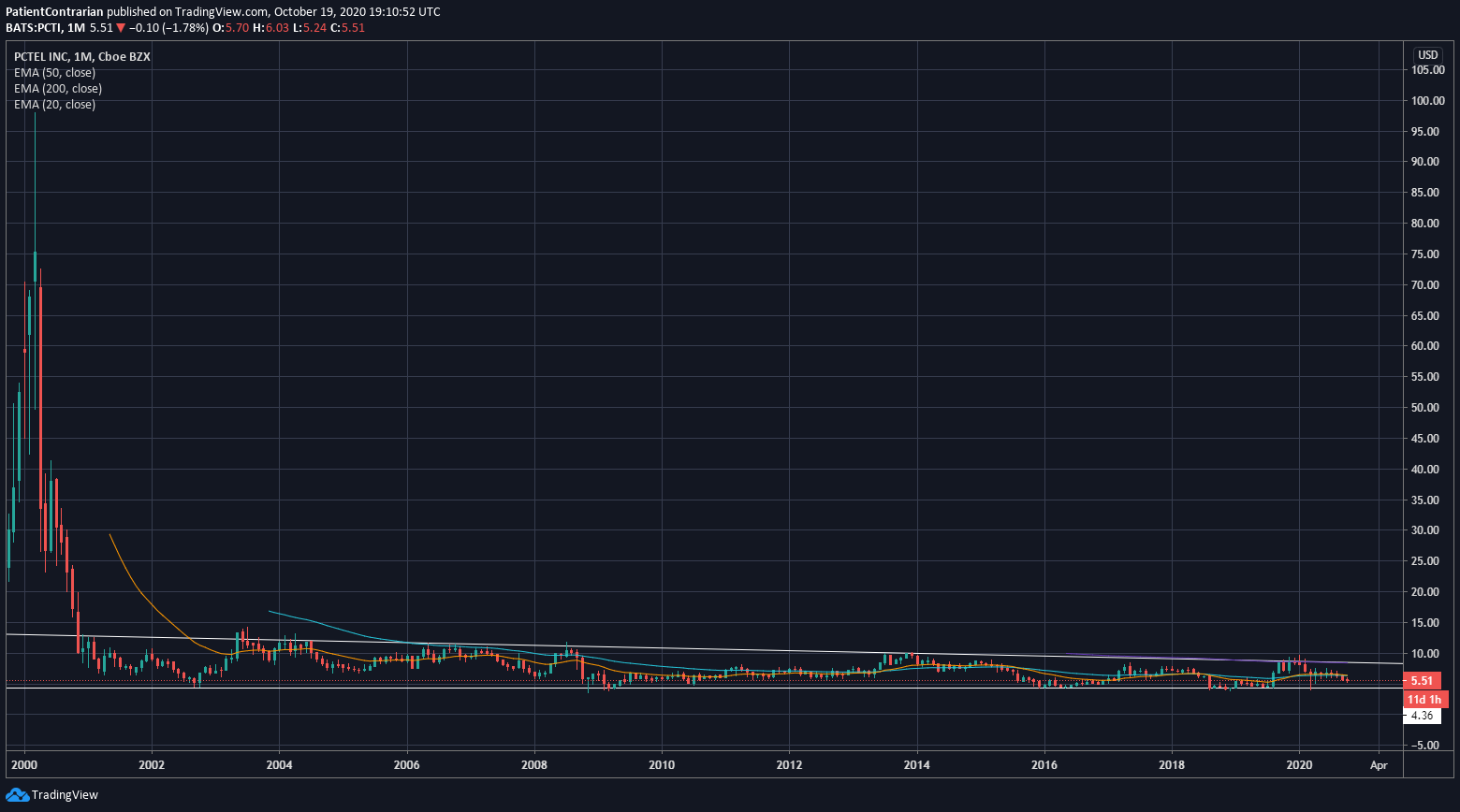Click the C:5.51 close value in header
This screenshot has height=812, width=1460.
[347, 28]
